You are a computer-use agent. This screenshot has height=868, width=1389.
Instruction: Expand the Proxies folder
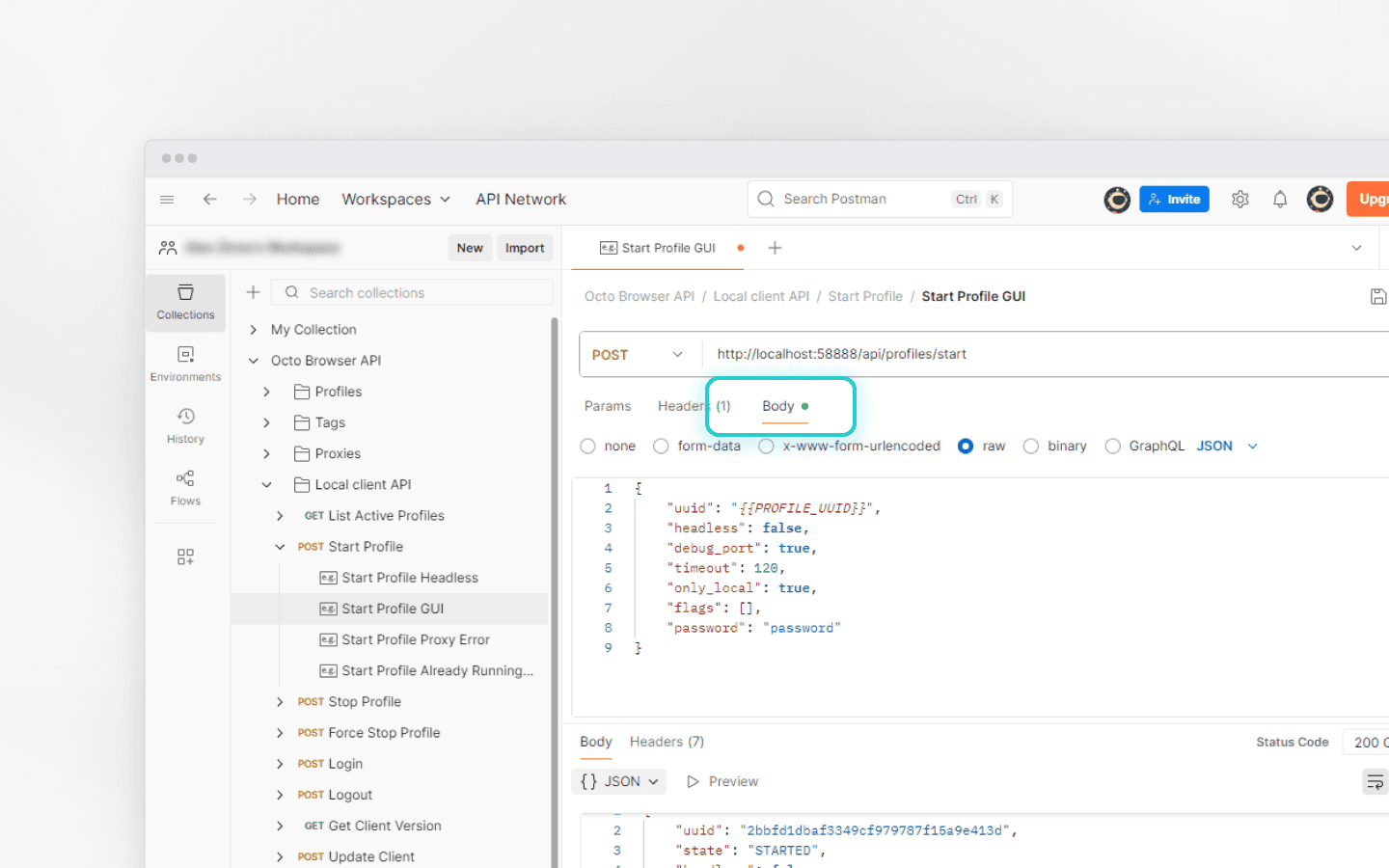pyautogui.click(x=266, y=453)
